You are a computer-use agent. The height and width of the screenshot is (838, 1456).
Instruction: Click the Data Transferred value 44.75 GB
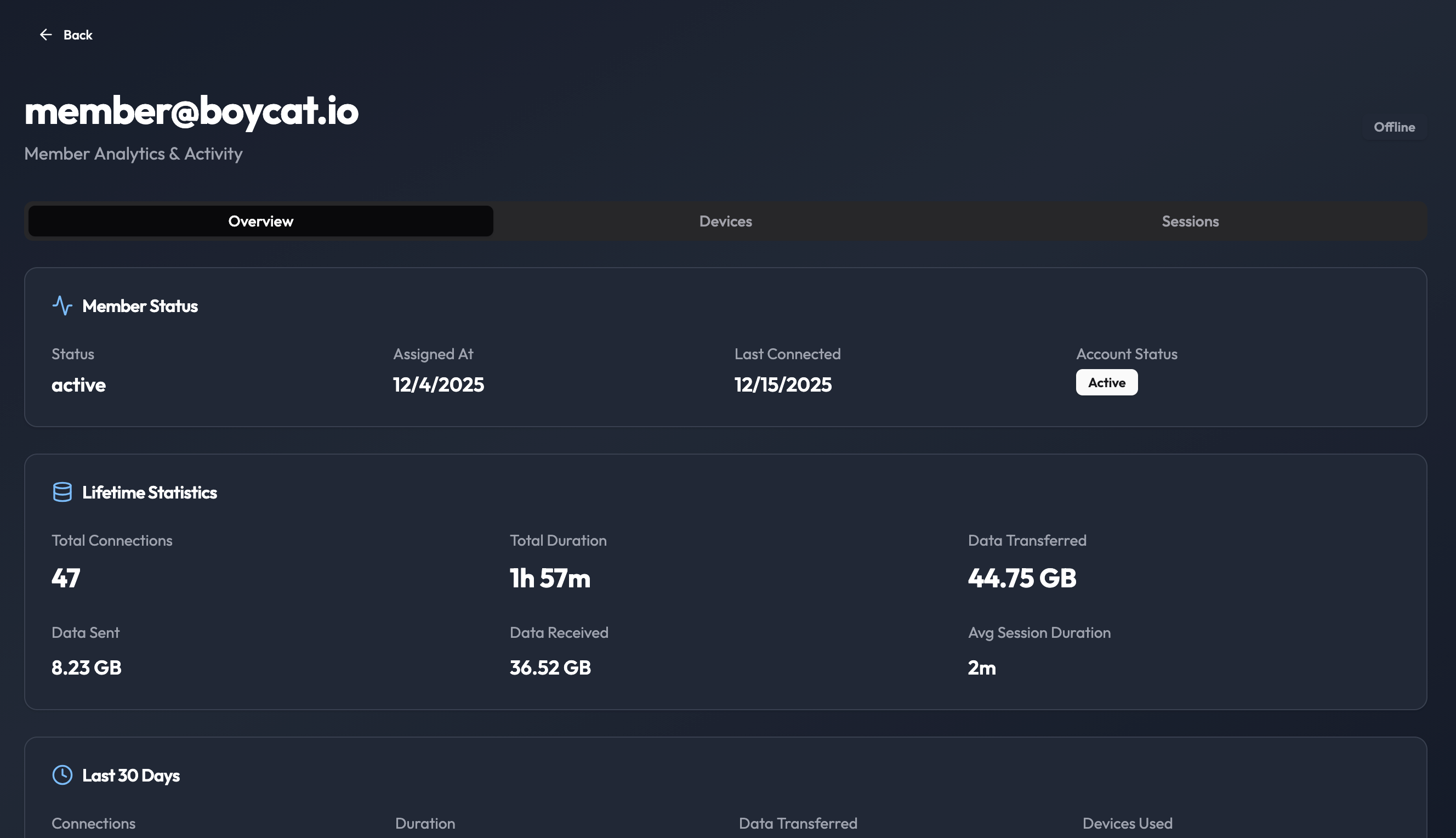1021,578
